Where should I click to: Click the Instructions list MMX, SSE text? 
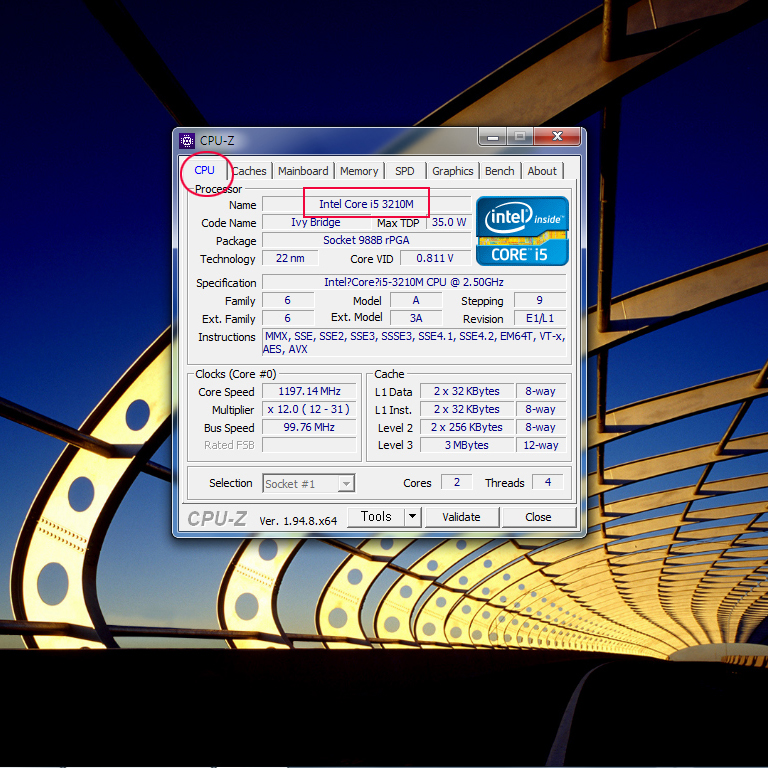tap(414, 342)
